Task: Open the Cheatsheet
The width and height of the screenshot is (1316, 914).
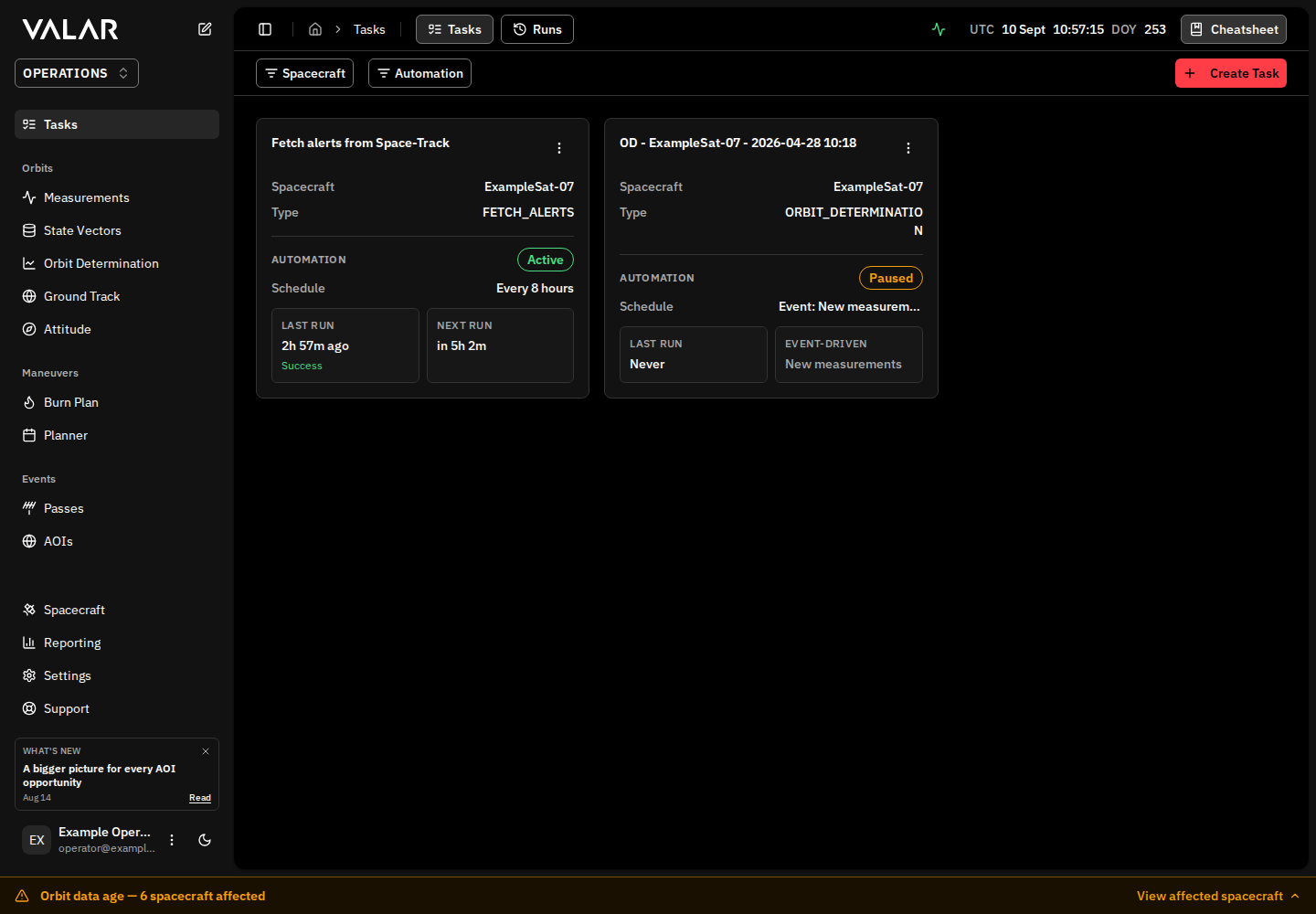Action: [1234, 29]
